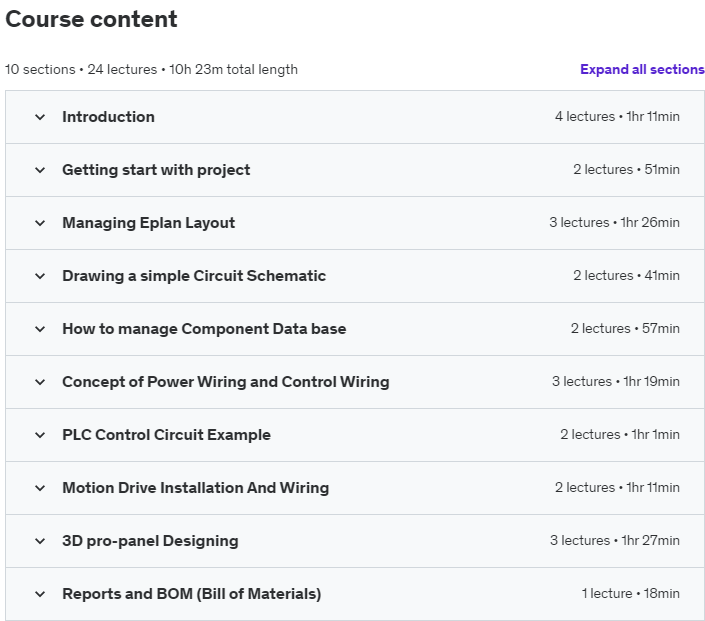This screenshot has width=705, height=621.
Task: Toggle chevron next to Managing Eplan Layout
Action: [40, 223]
